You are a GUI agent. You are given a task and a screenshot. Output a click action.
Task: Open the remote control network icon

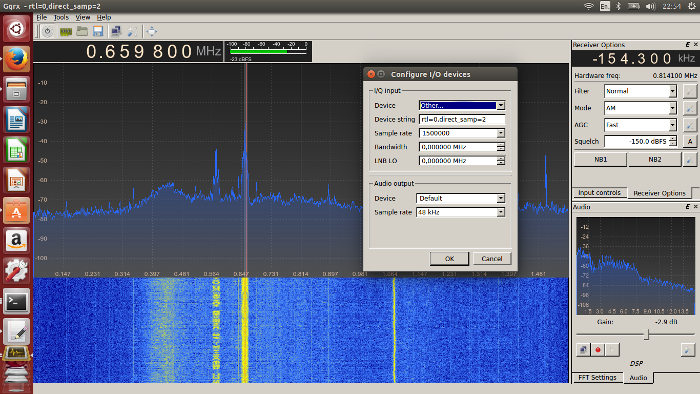(116, 31)
